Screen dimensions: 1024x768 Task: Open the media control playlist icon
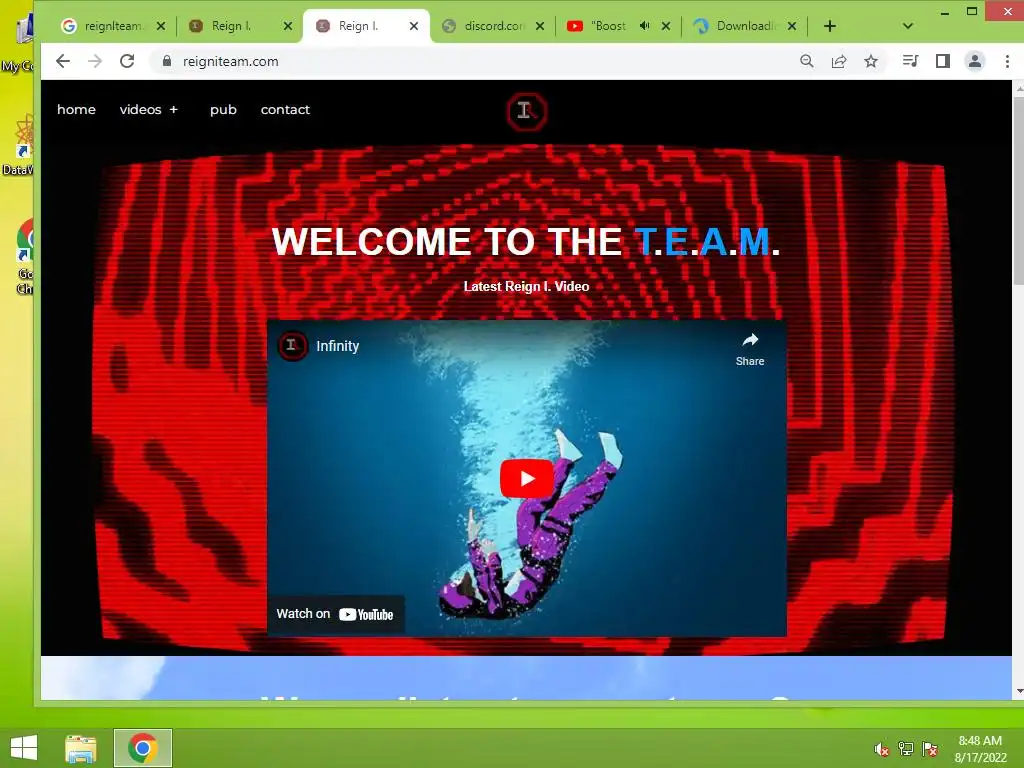(x=910, y=61)
